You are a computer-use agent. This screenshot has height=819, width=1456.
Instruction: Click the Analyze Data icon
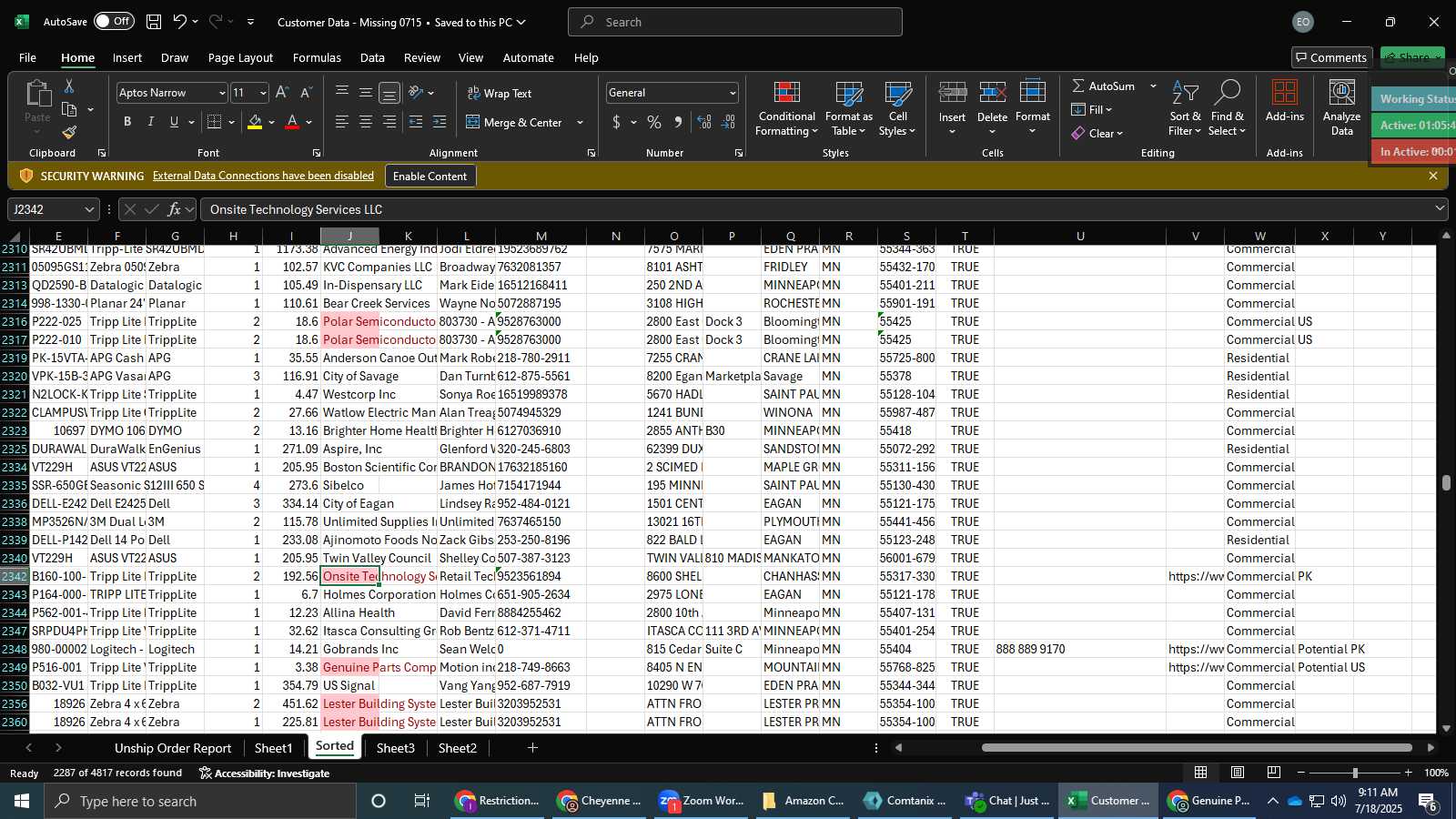click(x=1341, y=109)
